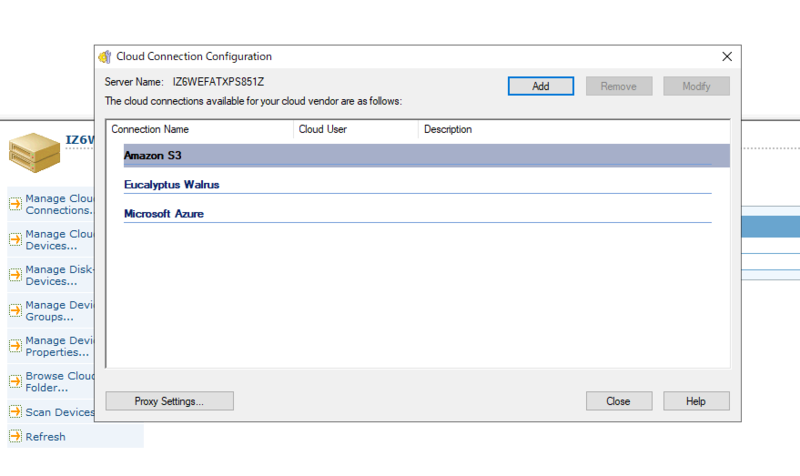Image resolution: width=800 pixels, height=476 pixels.
Task: Click the Cloud User column header
Action: coord(356,130)
